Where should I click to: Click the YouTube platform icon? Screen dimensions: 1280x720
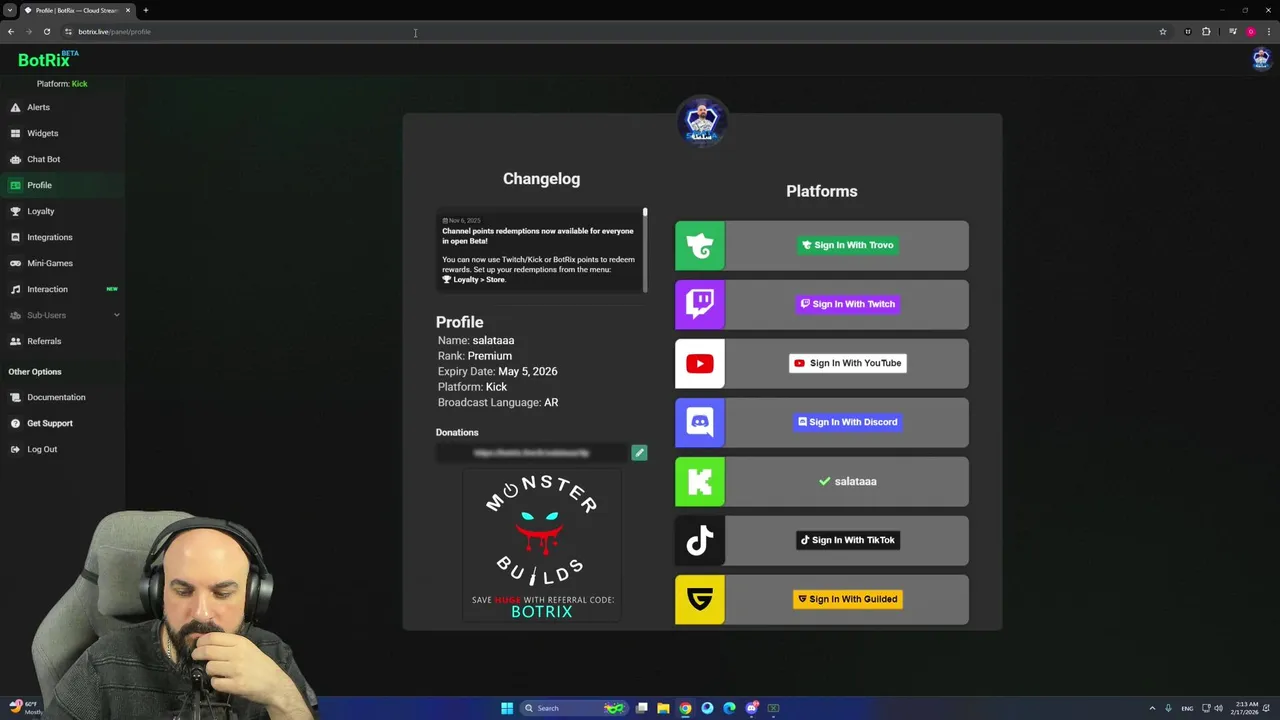[700, 363]
